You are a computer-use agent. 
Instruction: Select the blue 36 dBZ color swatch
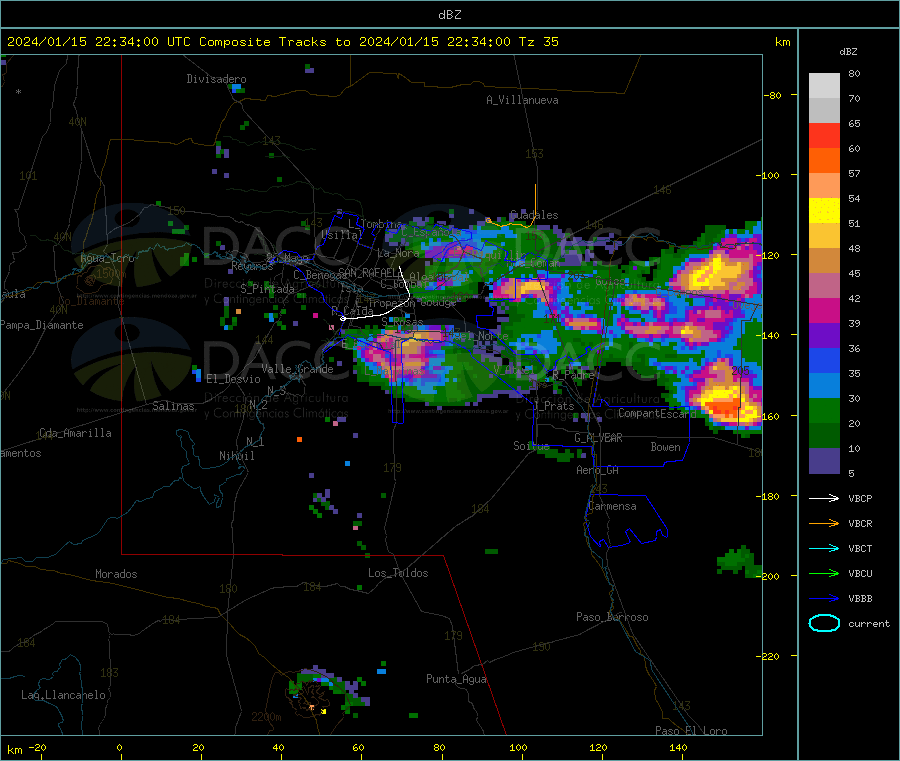824,360
